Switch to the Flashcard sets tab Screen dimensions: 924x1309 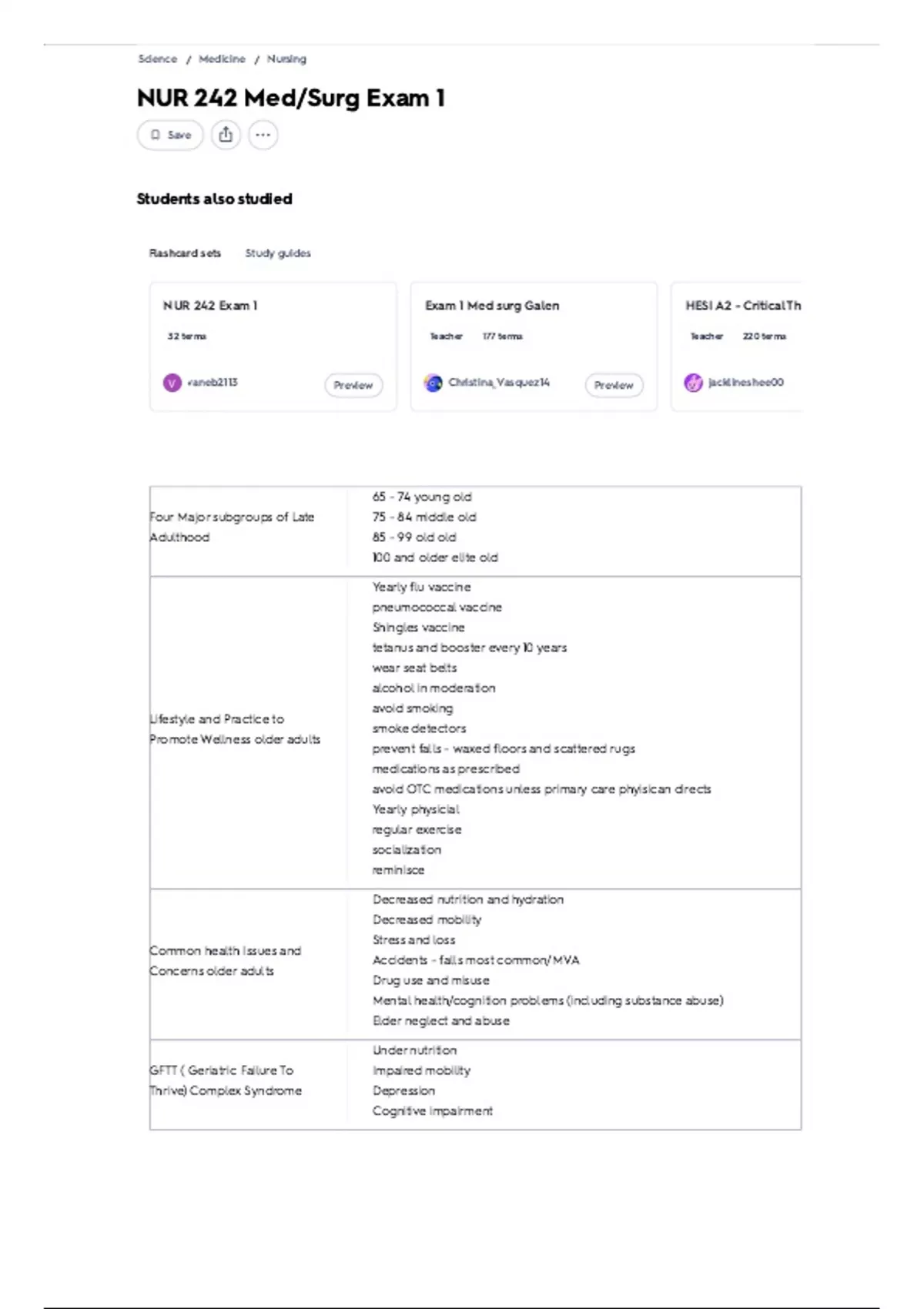coord(185,253)
